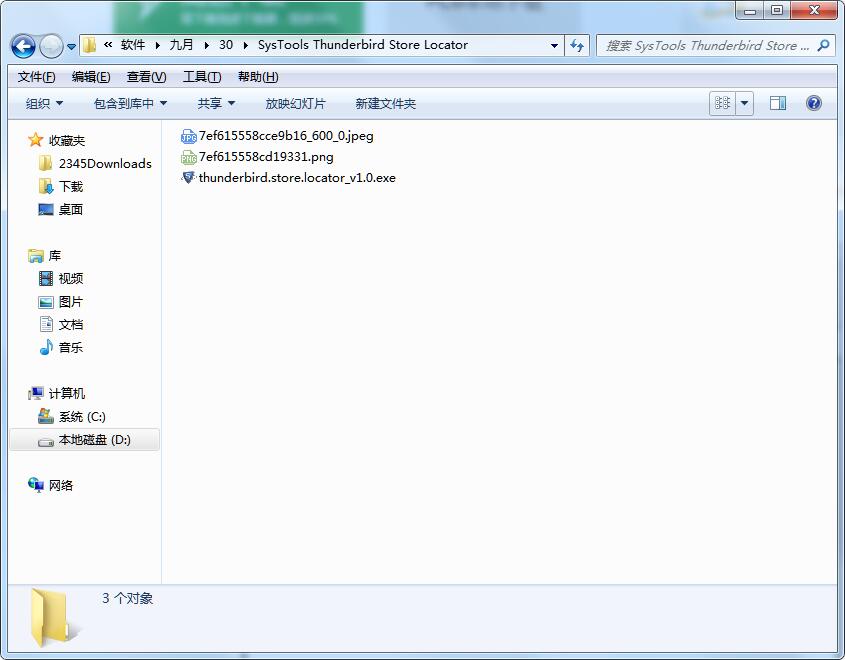Click the 图片 picture icon
The image size is (845, 660).
pos(46,302)
